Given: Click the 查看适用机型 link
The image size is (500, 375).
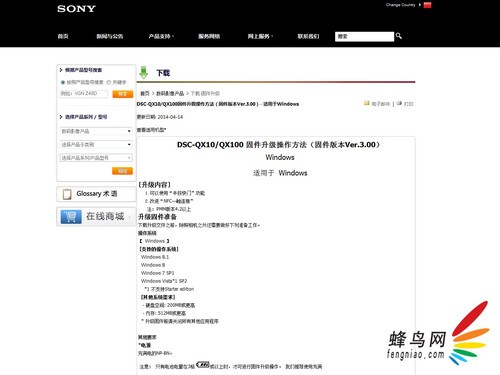Looking at the screenshot, I should 151,130.
